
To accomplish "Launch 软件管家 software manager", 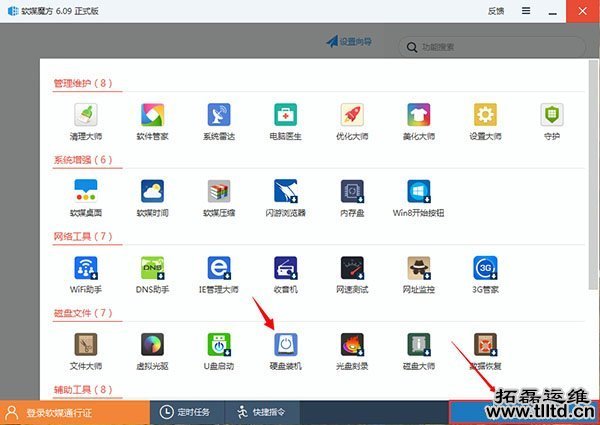I will click(x=152, y=114).
